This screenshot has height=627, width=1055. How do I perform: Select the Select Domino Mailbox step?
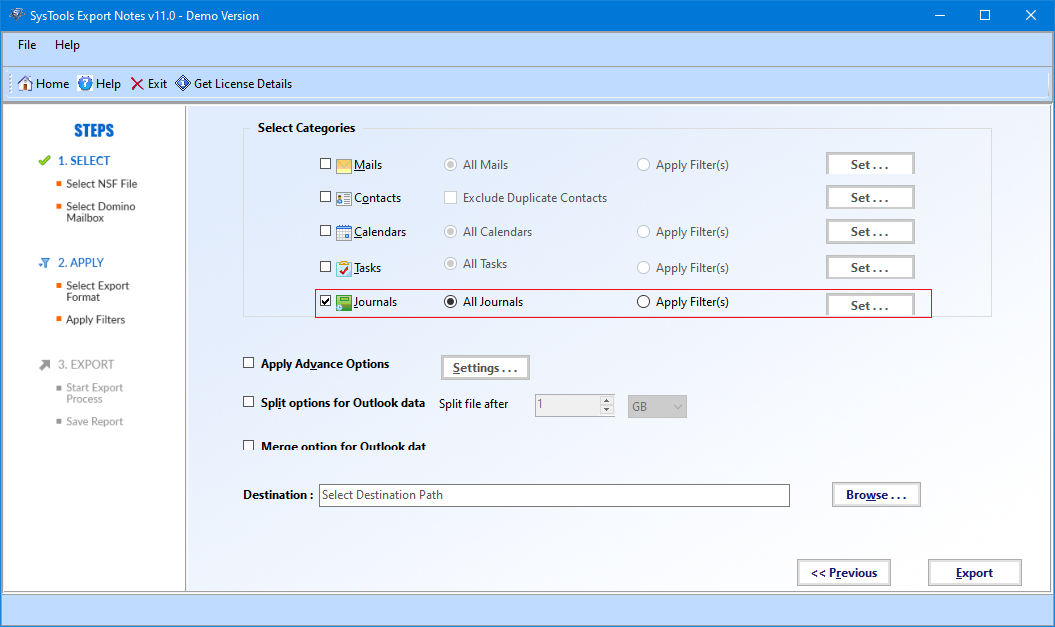point(100,212)
